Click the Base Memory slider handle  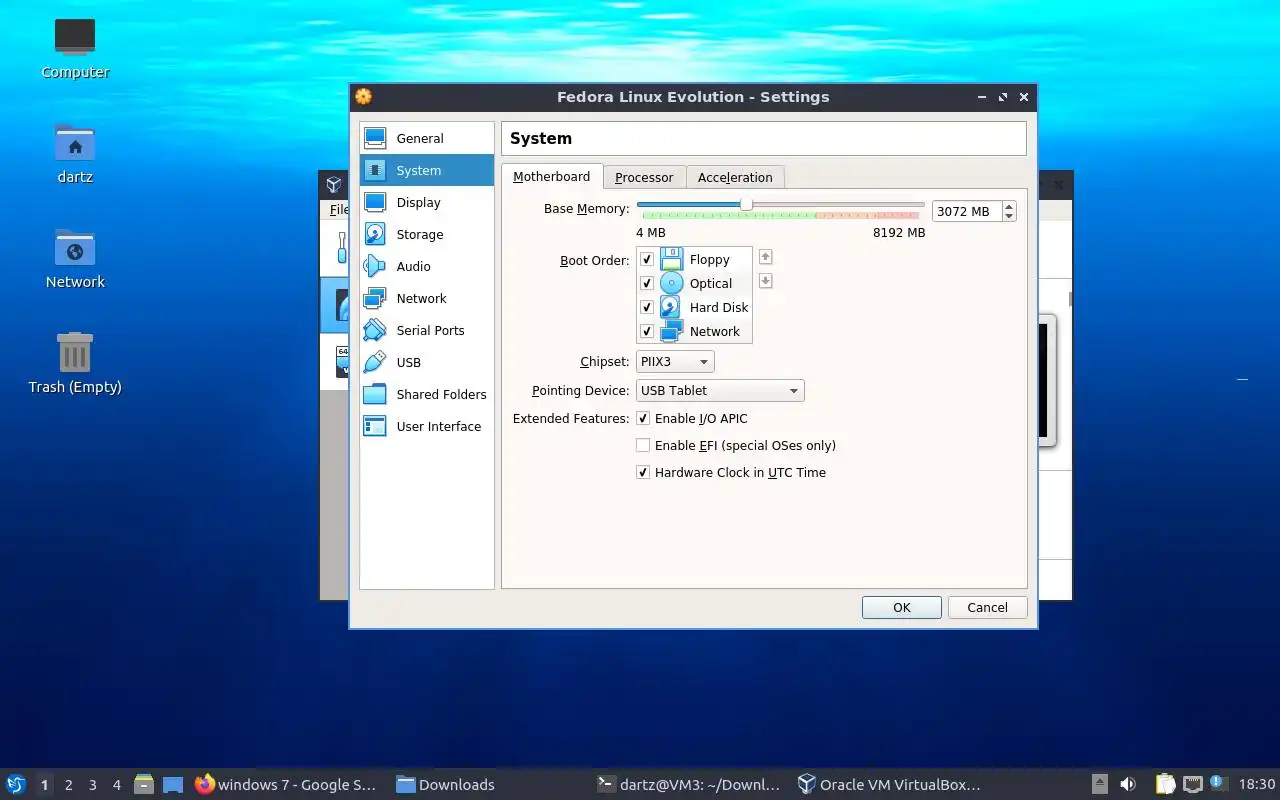point(746,204)
